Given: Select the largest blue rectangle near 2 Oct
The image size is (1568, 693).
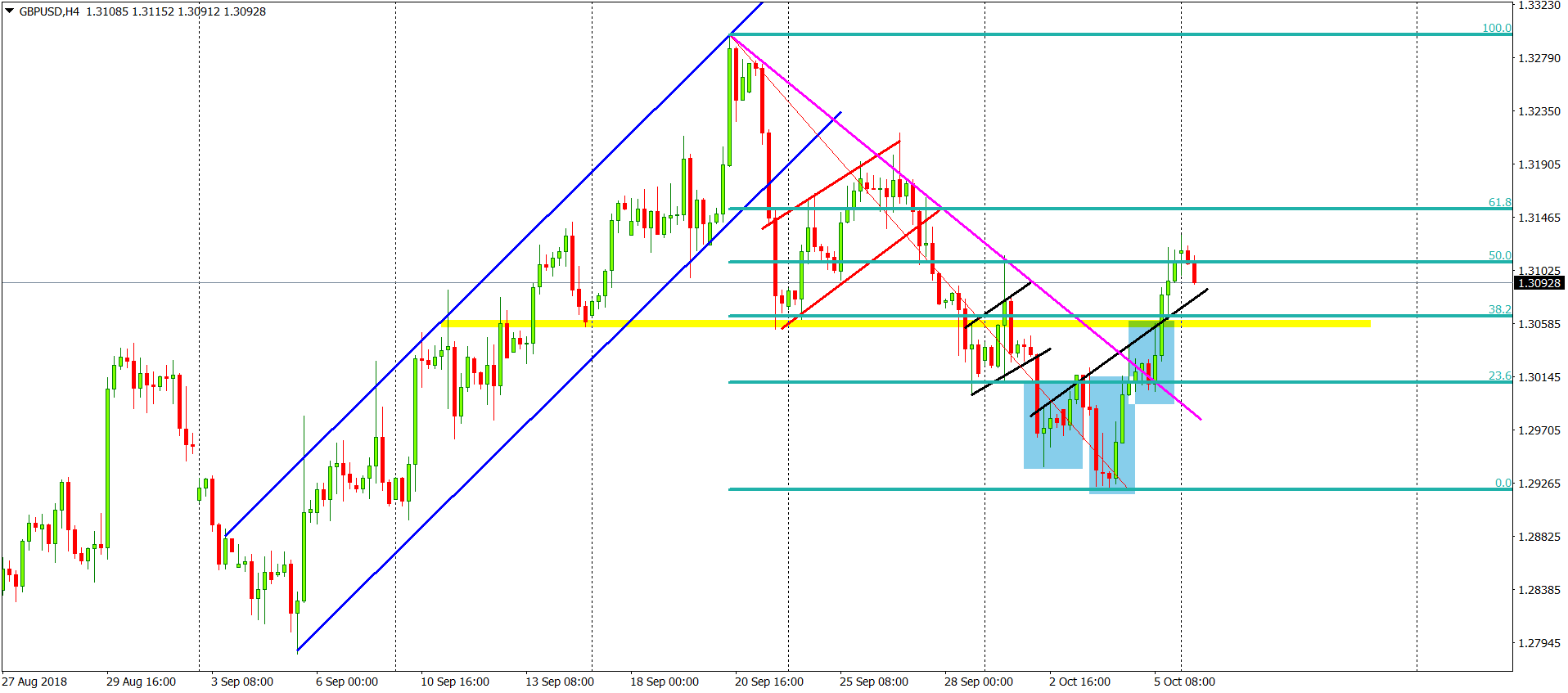Looking at the screenshot, I should [1053, 425].
